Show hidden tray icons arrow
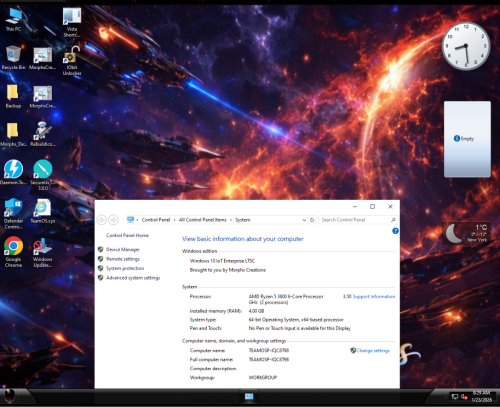 pyautogui.click(x=446, y=397)
